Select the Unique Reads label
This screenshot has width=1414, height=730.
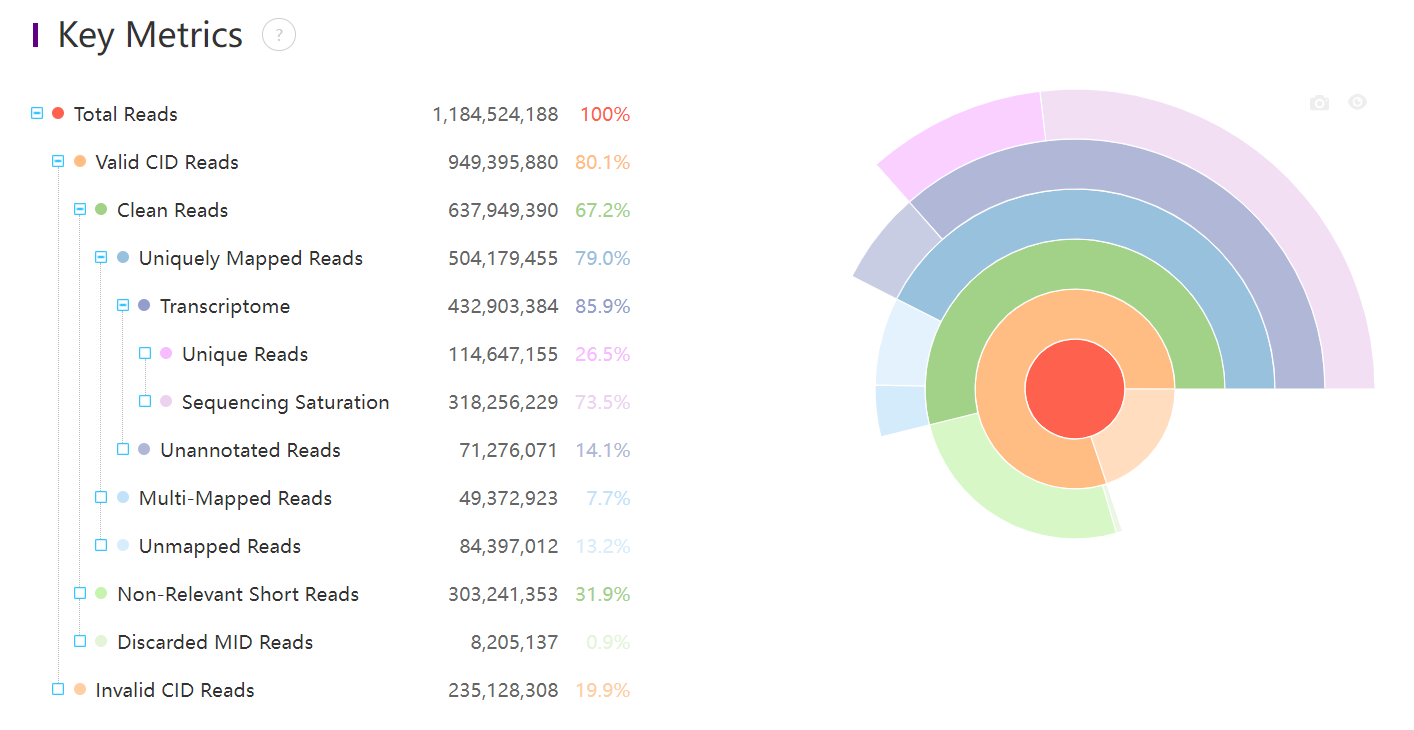245,354
